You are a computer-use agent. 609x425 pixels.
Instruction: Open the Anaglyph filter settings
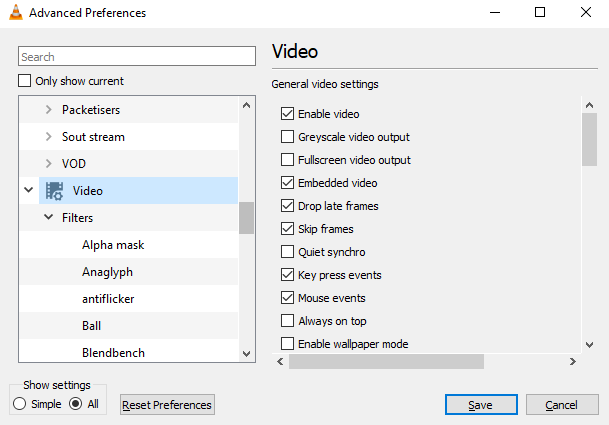(x=107, y=272)
